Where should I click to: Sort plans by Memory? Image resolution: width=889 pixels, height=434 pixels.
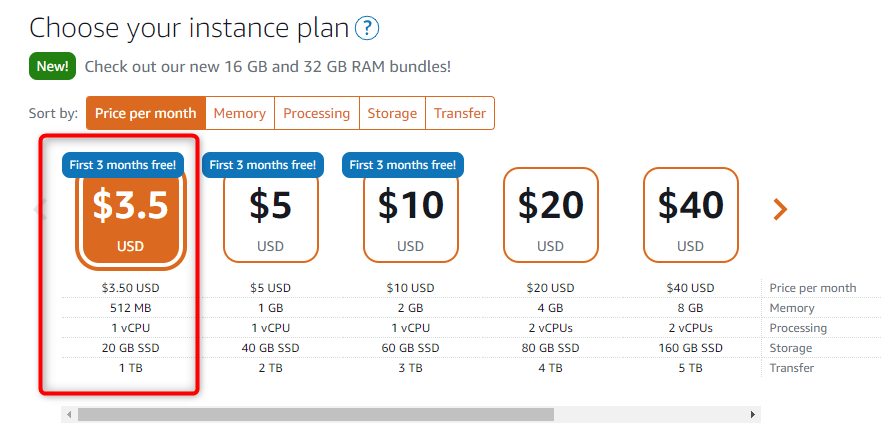(240, 113)
